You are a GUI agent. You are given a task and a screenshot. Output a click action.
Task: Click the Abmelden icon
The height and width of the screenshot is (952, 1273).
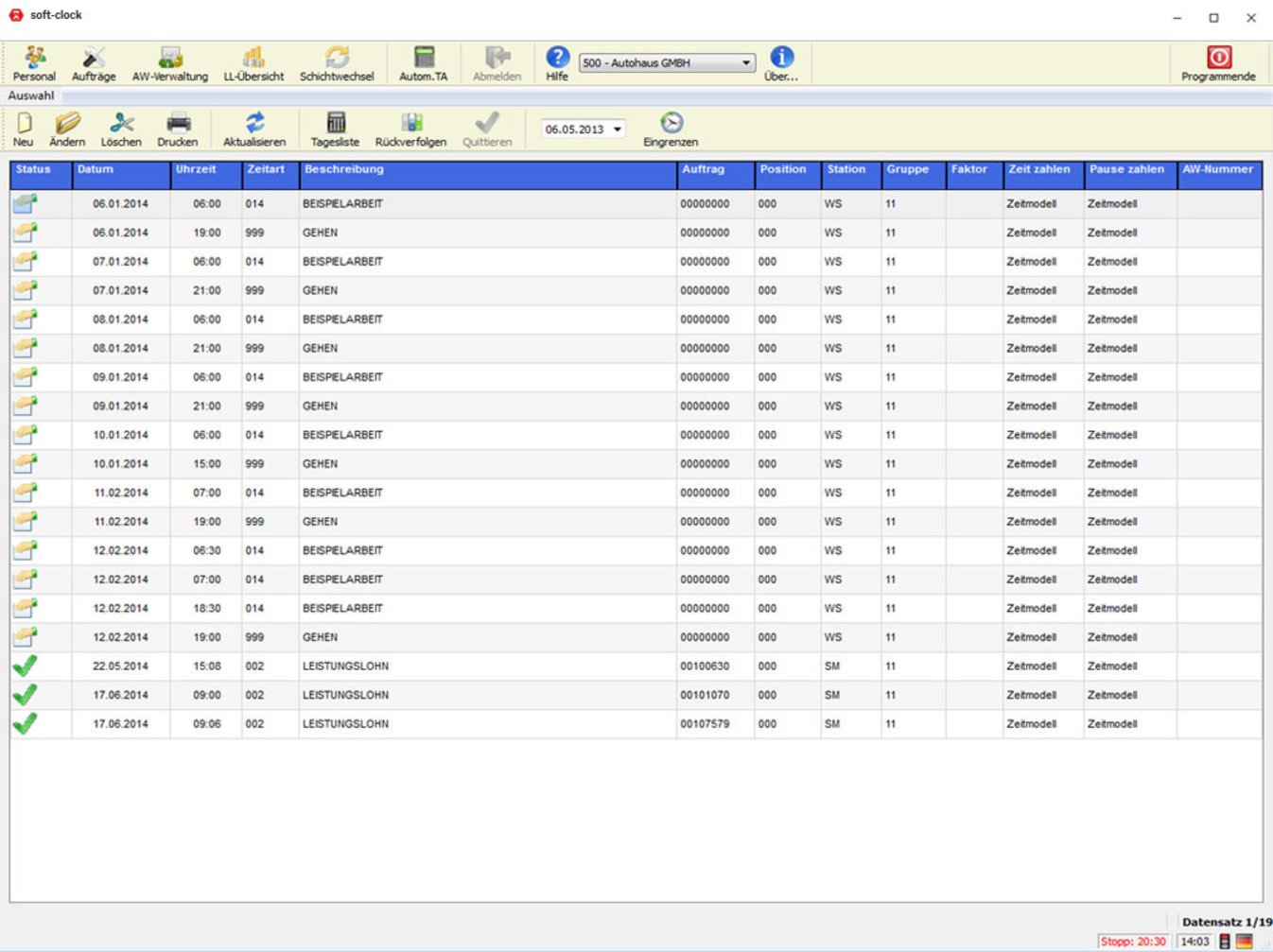pos(497,57)
